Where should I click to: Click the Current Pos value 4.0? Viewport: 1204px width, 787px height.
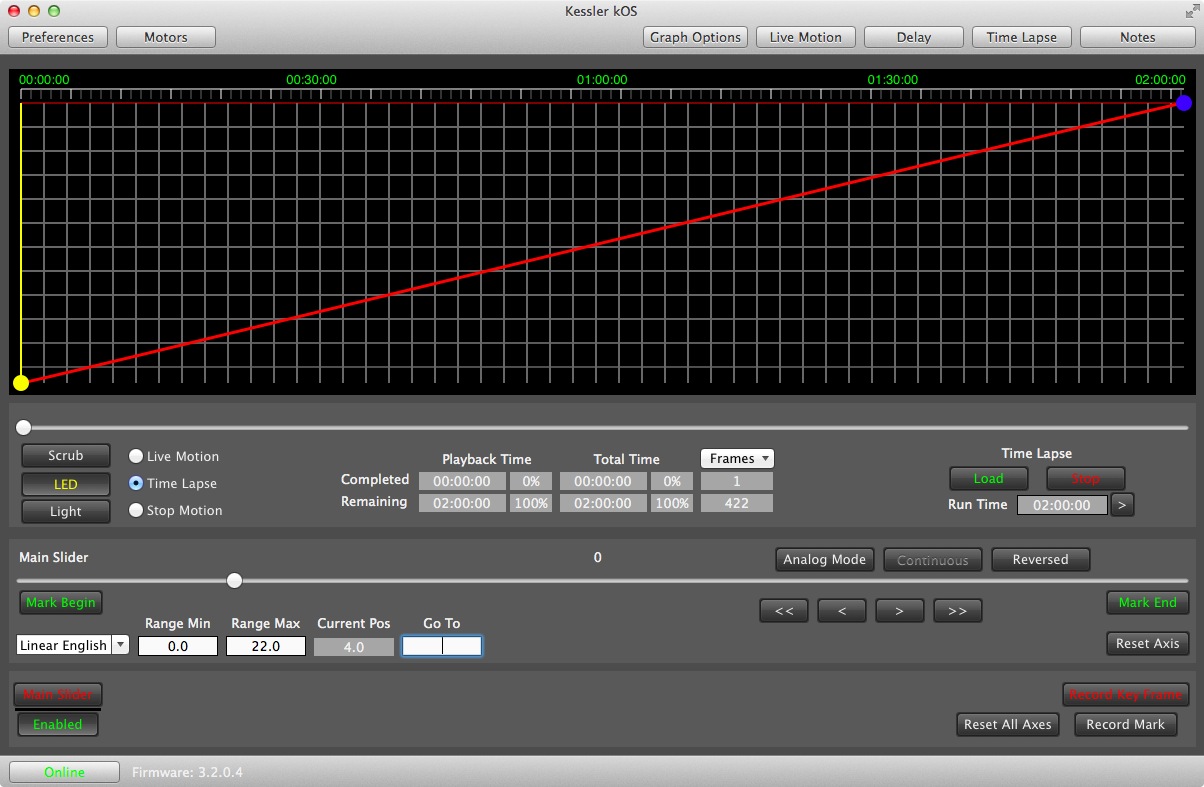click(x=354, y=647)
